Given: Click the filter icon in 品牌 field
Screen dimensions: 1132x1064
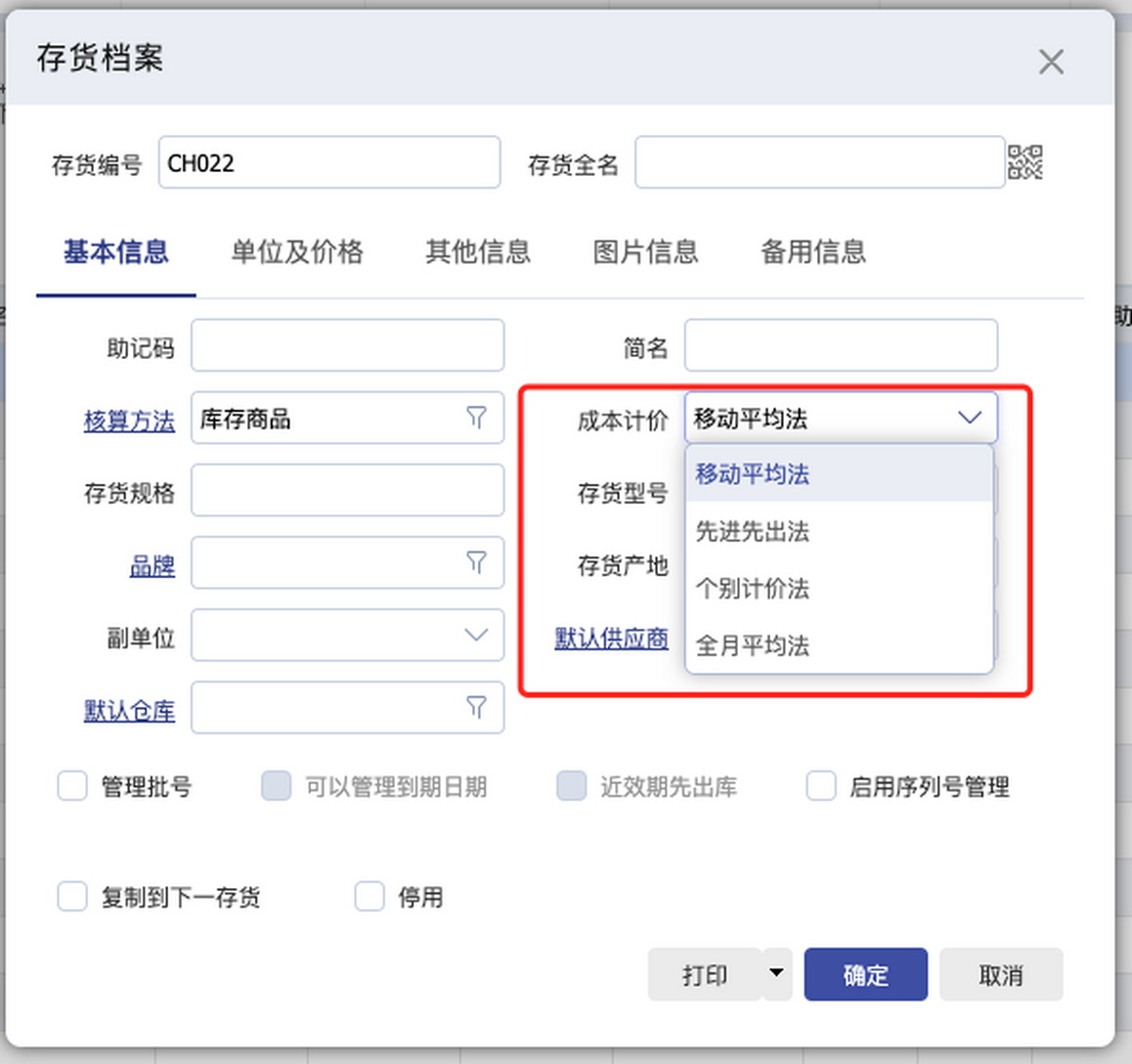Looking at the screenshot, I should (476, 562).
